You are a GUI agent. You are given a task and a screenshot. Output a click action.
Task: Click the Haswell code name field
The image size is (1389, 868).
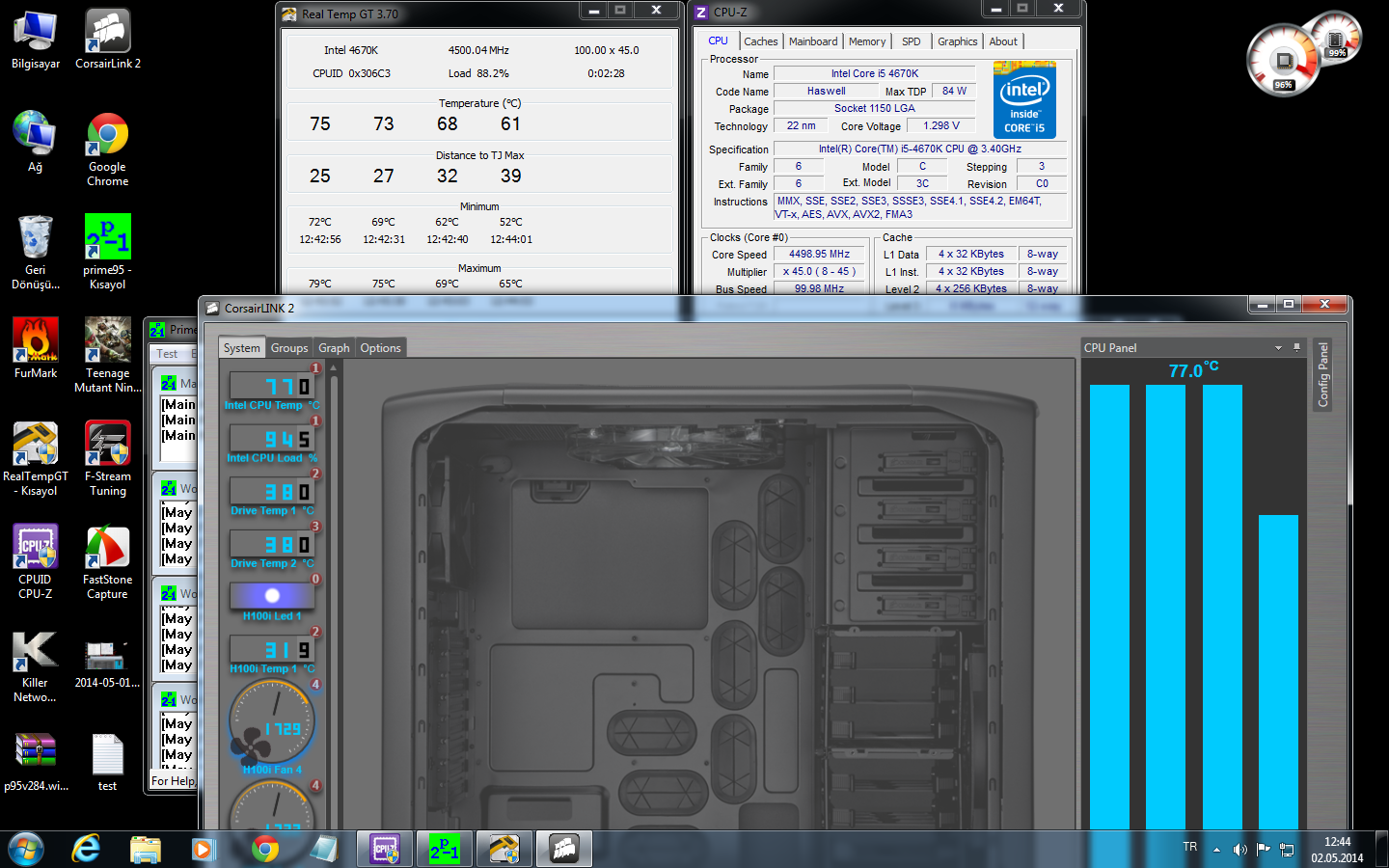click(x=827, y=91)
